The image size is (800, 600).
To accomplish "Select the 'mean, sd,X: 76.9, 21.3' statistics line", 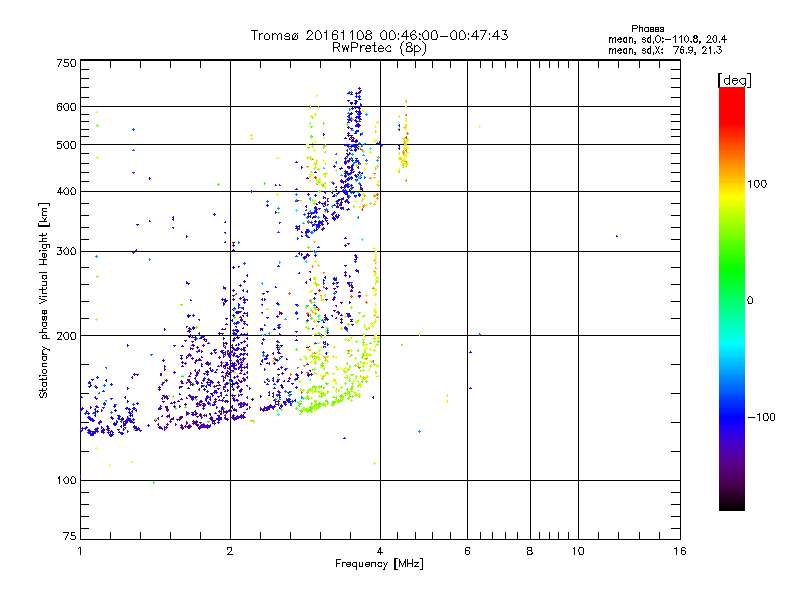I will (665, 50).
